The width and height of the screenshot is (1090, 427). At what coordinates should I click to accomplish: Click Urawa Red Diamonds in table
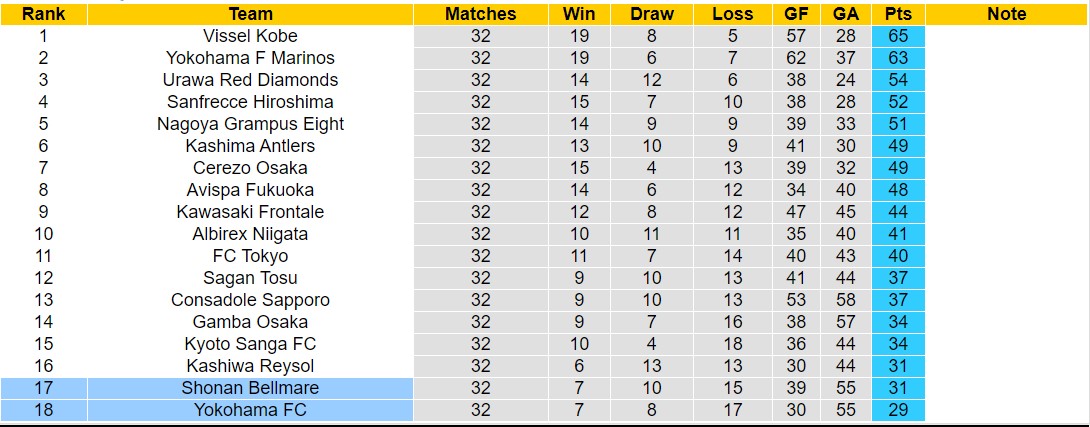250,80
